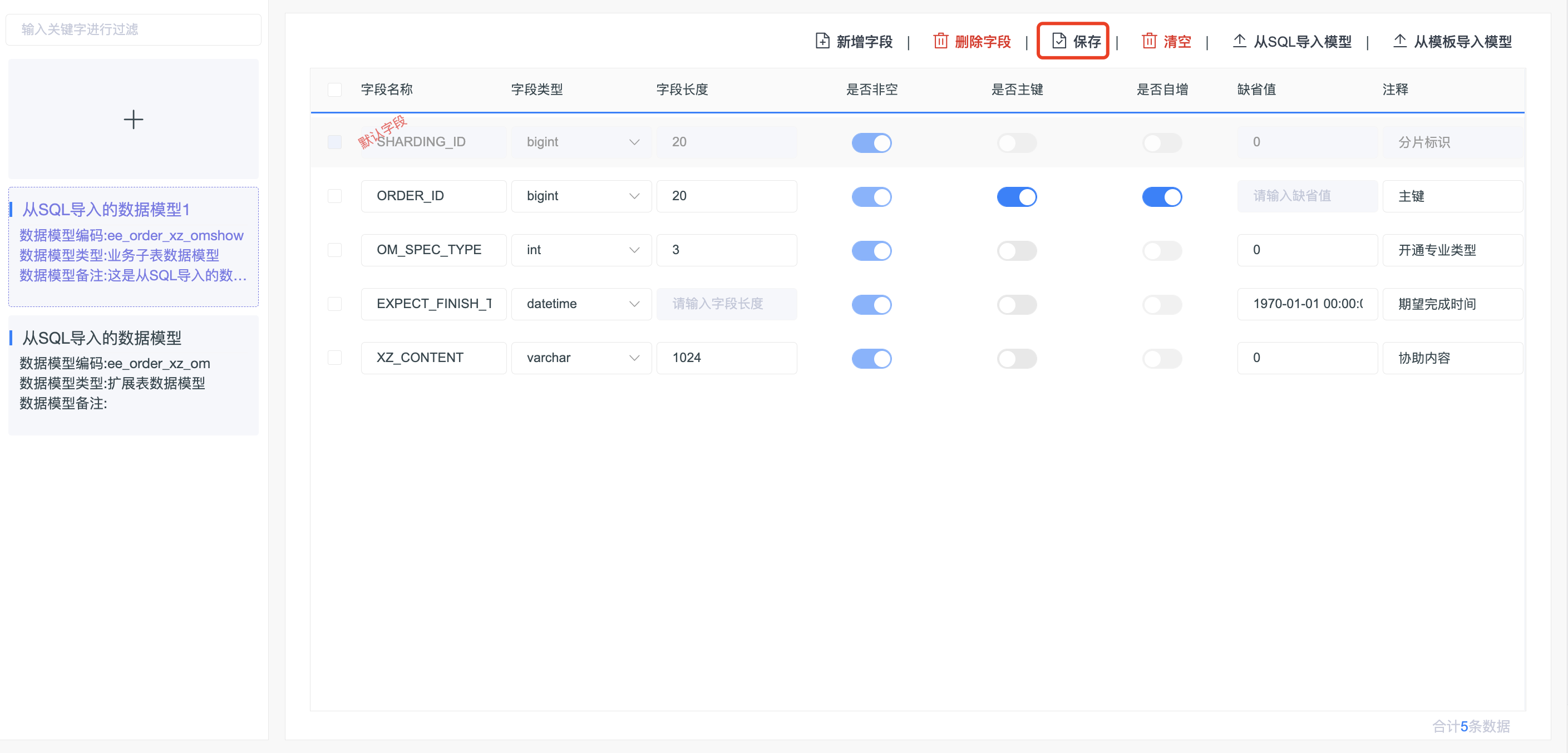Click the XZ_CONTENT field name input

pos(433,358)
